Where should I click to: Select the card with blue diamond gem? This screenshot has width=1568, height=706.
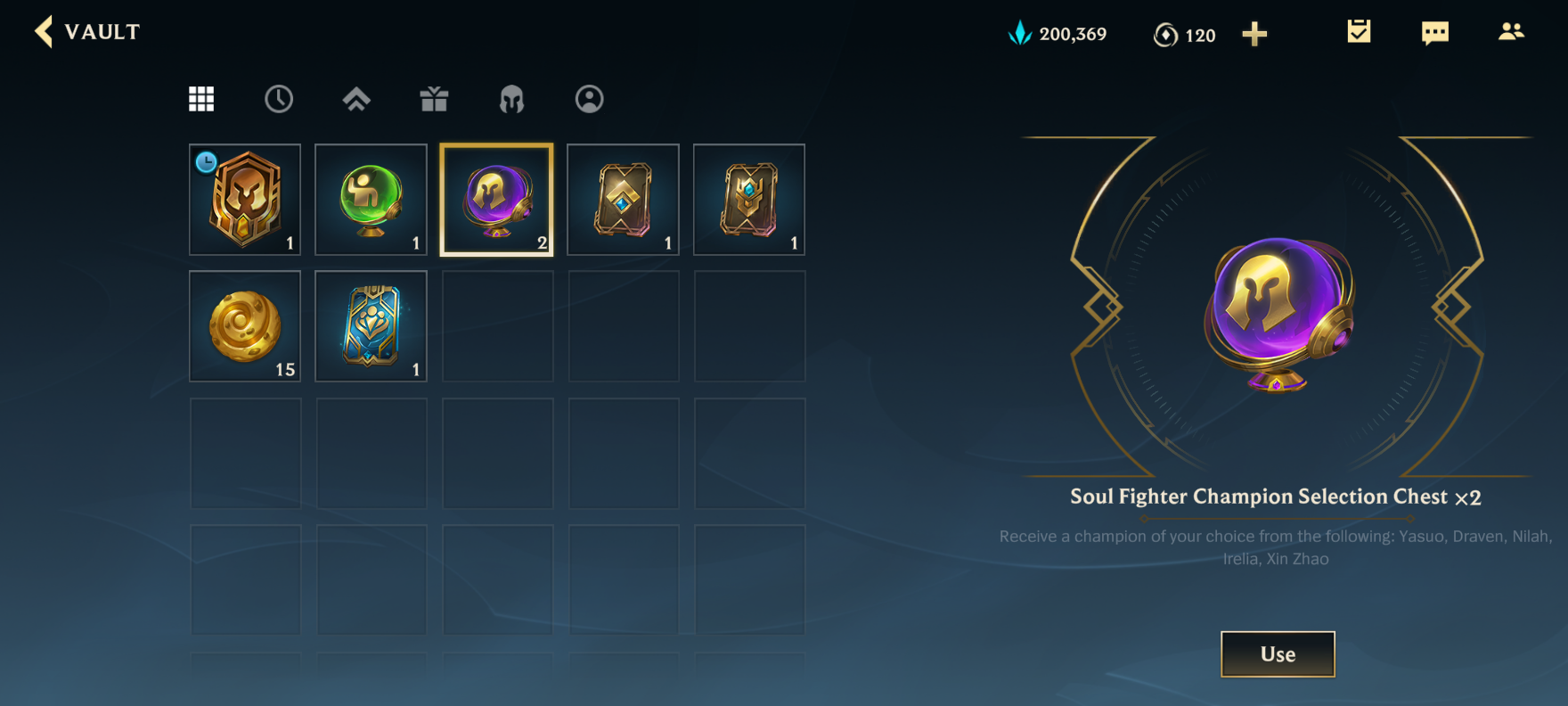click(x=623, y=200)
